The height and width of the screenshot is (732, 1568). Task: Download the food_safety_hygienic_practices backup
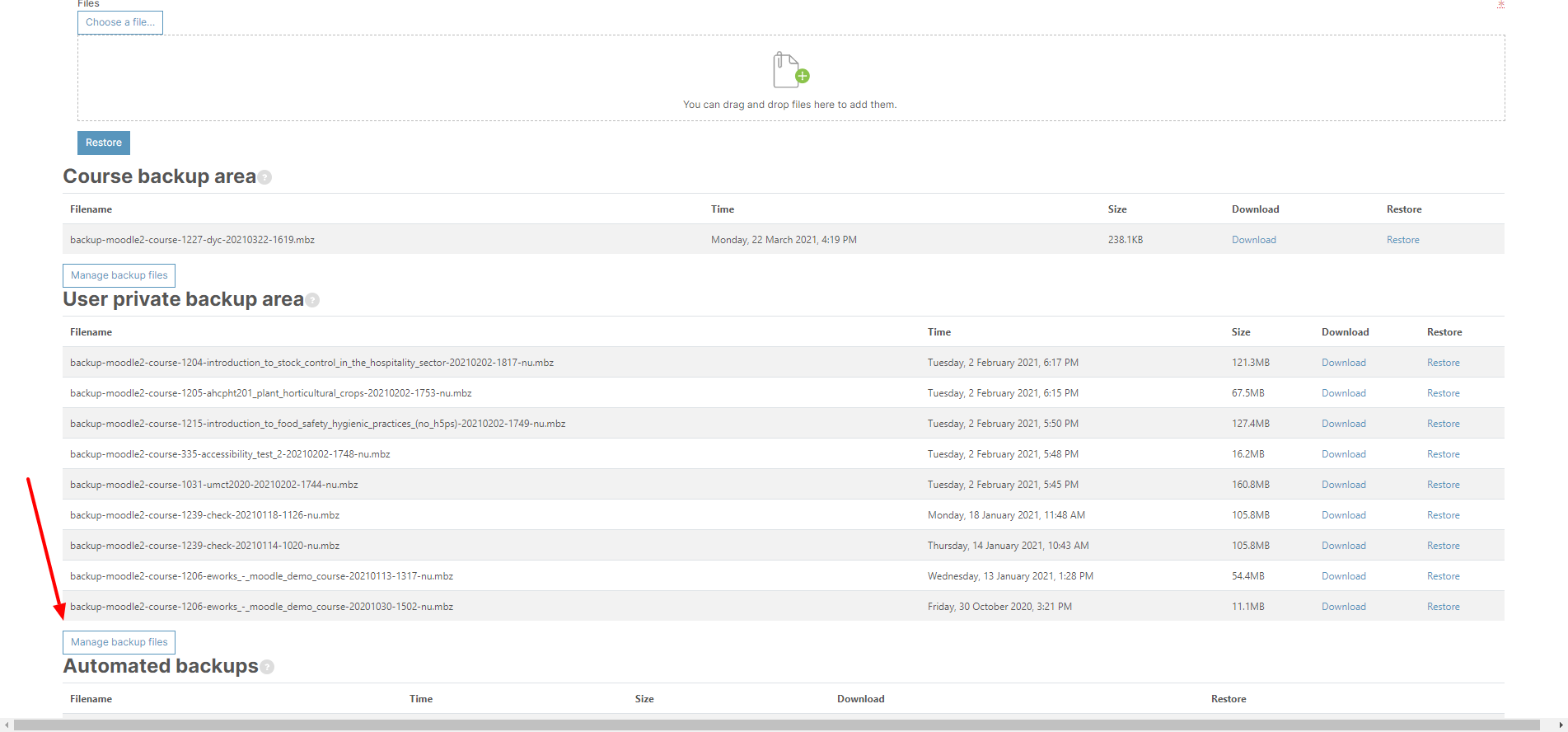pyautogui.click(x=1344, y=424)
